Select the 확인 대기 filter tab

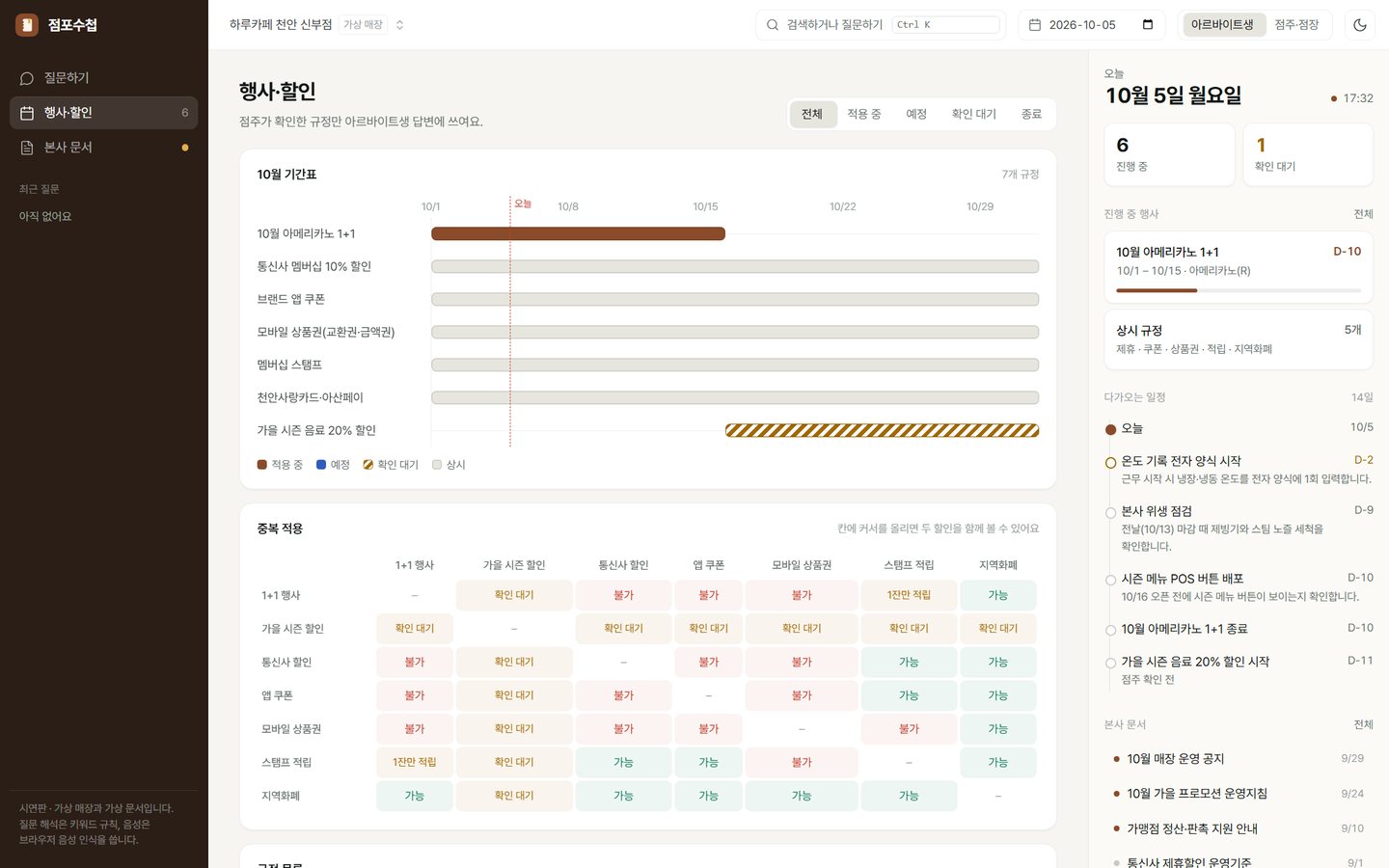click(x=974, y=114)
